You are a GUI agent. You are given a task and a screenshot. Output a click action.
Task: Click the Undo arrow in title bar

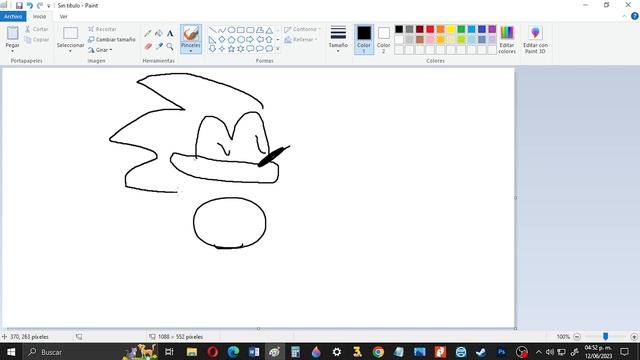point(30,5)
